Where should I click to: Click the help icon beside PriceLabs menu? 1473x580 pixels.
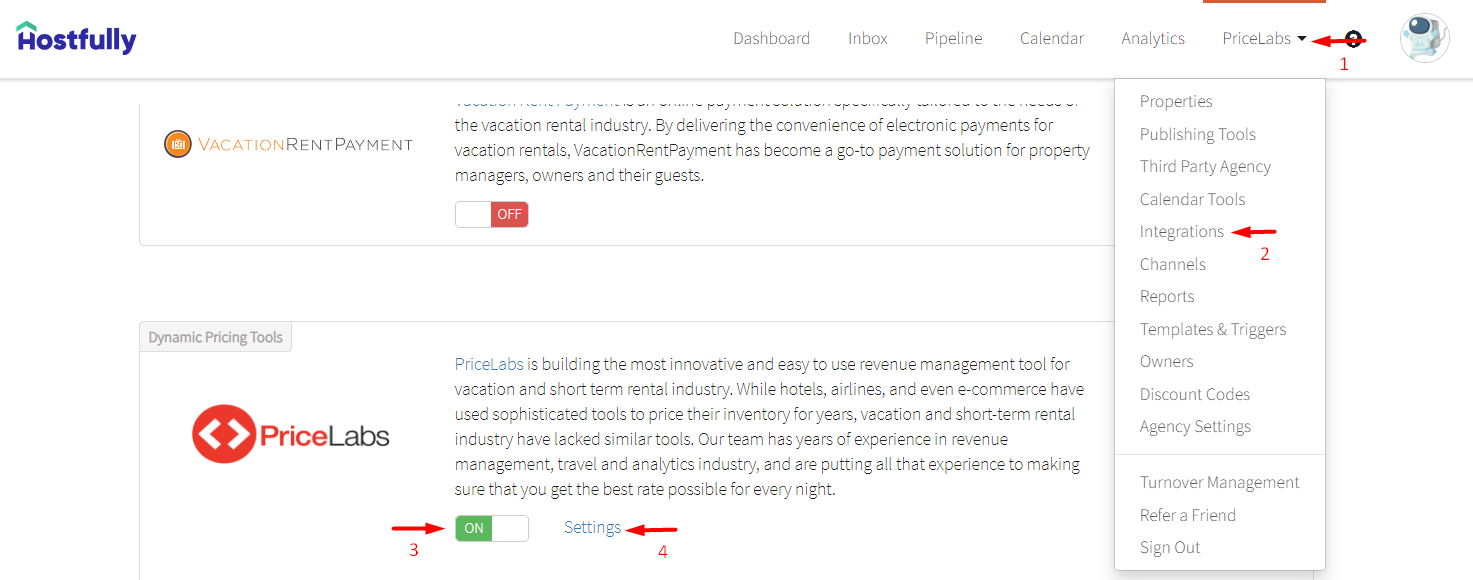point(1353,38)
